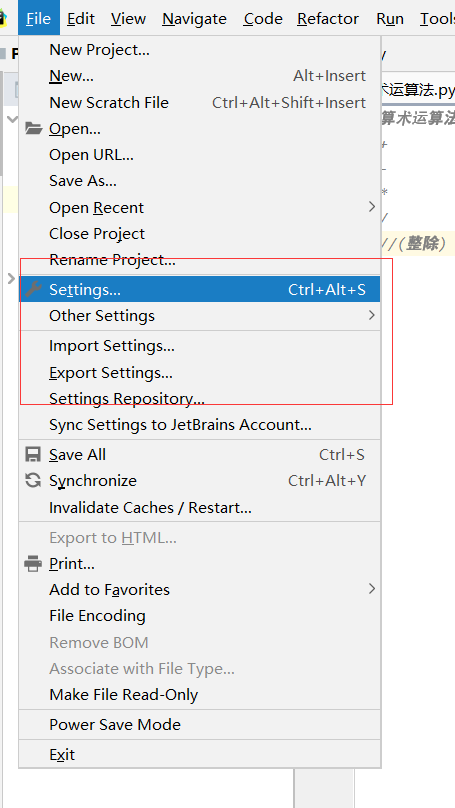Open the Refactor menu
Image resolution: width=455 pixels, height=808 pixels.
(328, 19)
